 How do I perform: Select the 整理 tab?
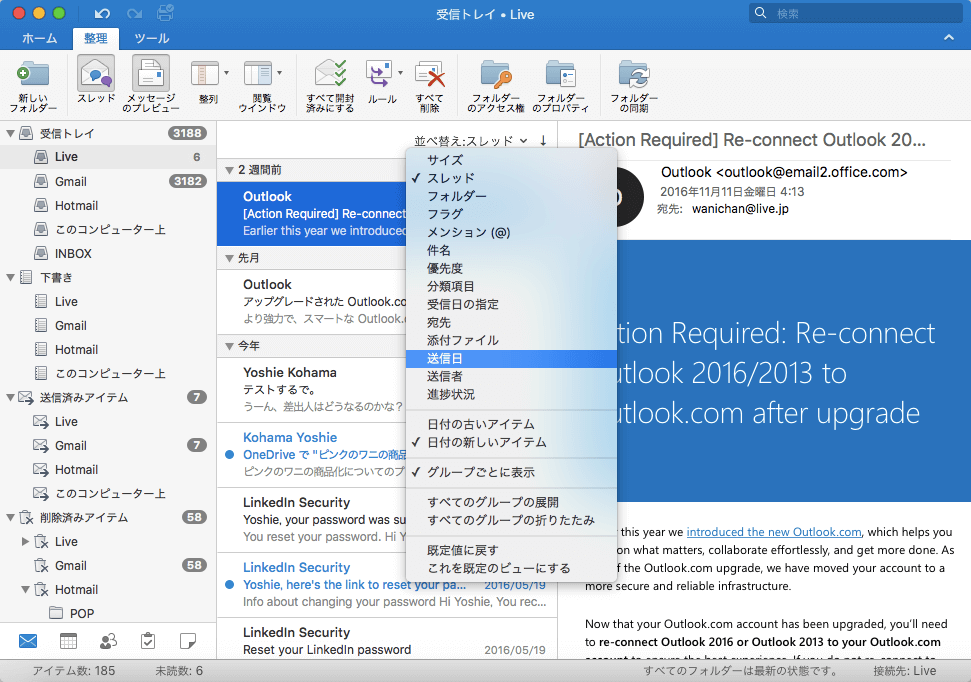click(95, 38)
